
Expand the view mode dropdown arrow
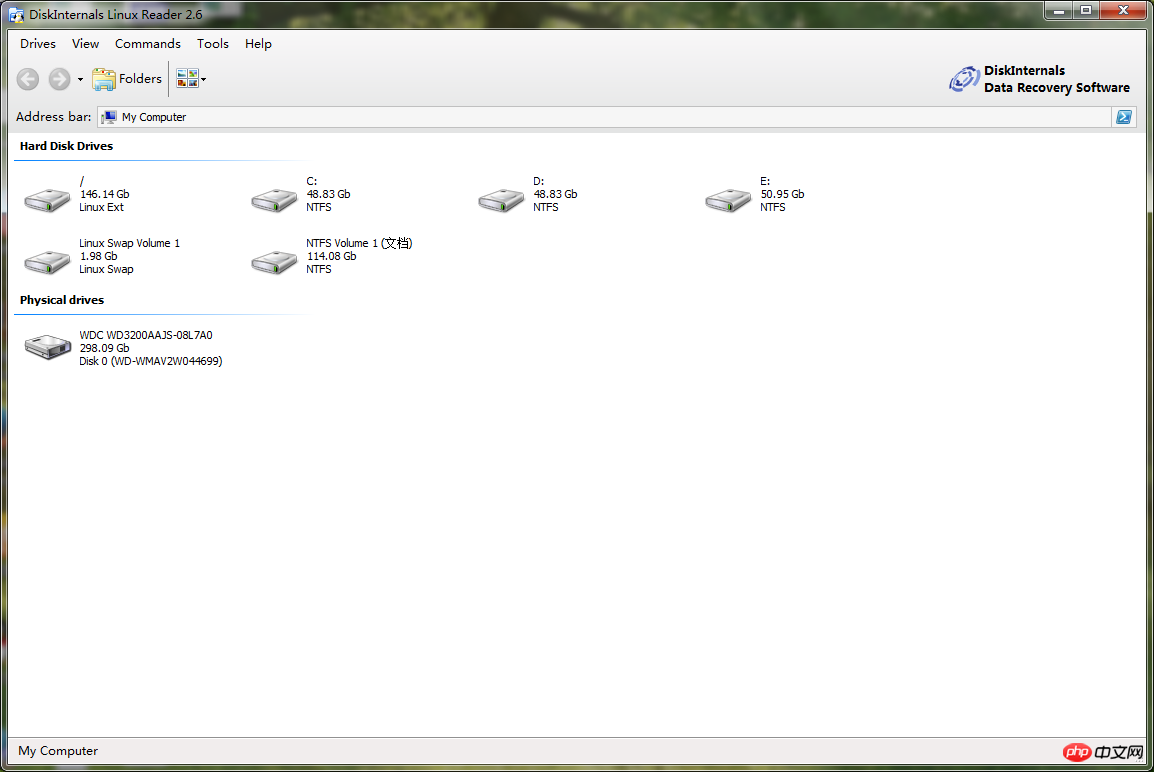click(x=204, y=79)
